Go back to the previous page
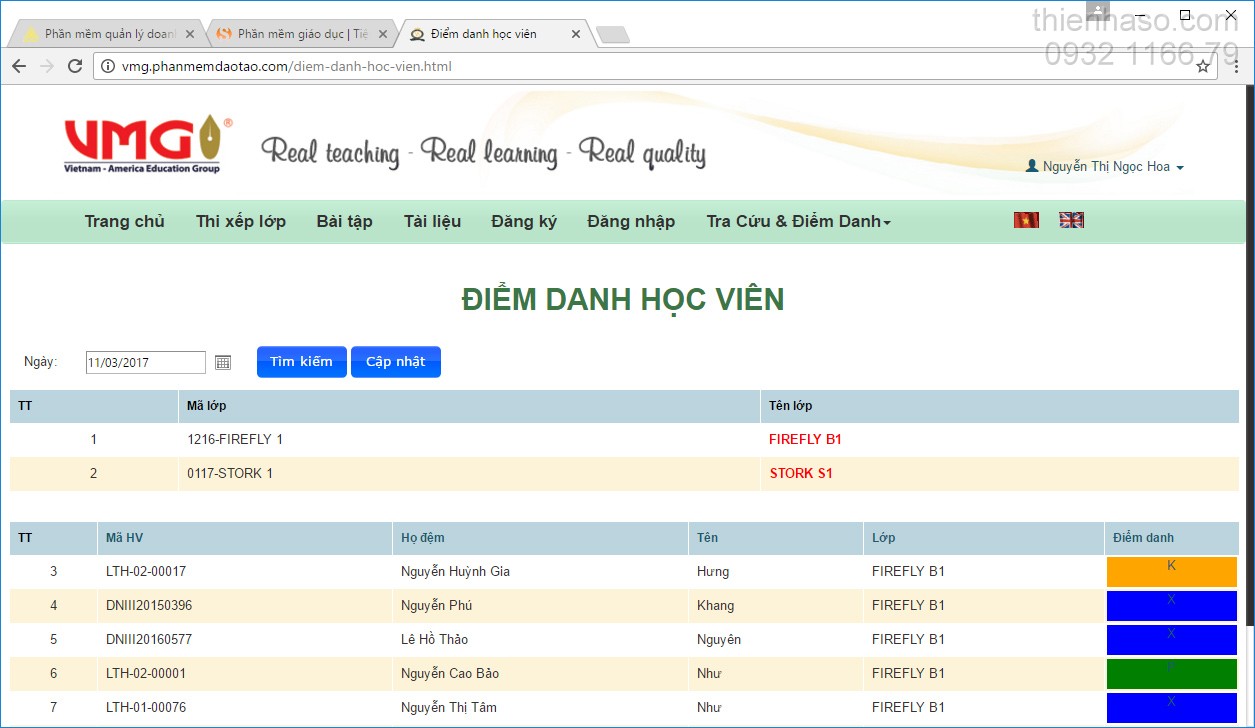The width and height of the screenshot is (1255, 728). [19, 66]
